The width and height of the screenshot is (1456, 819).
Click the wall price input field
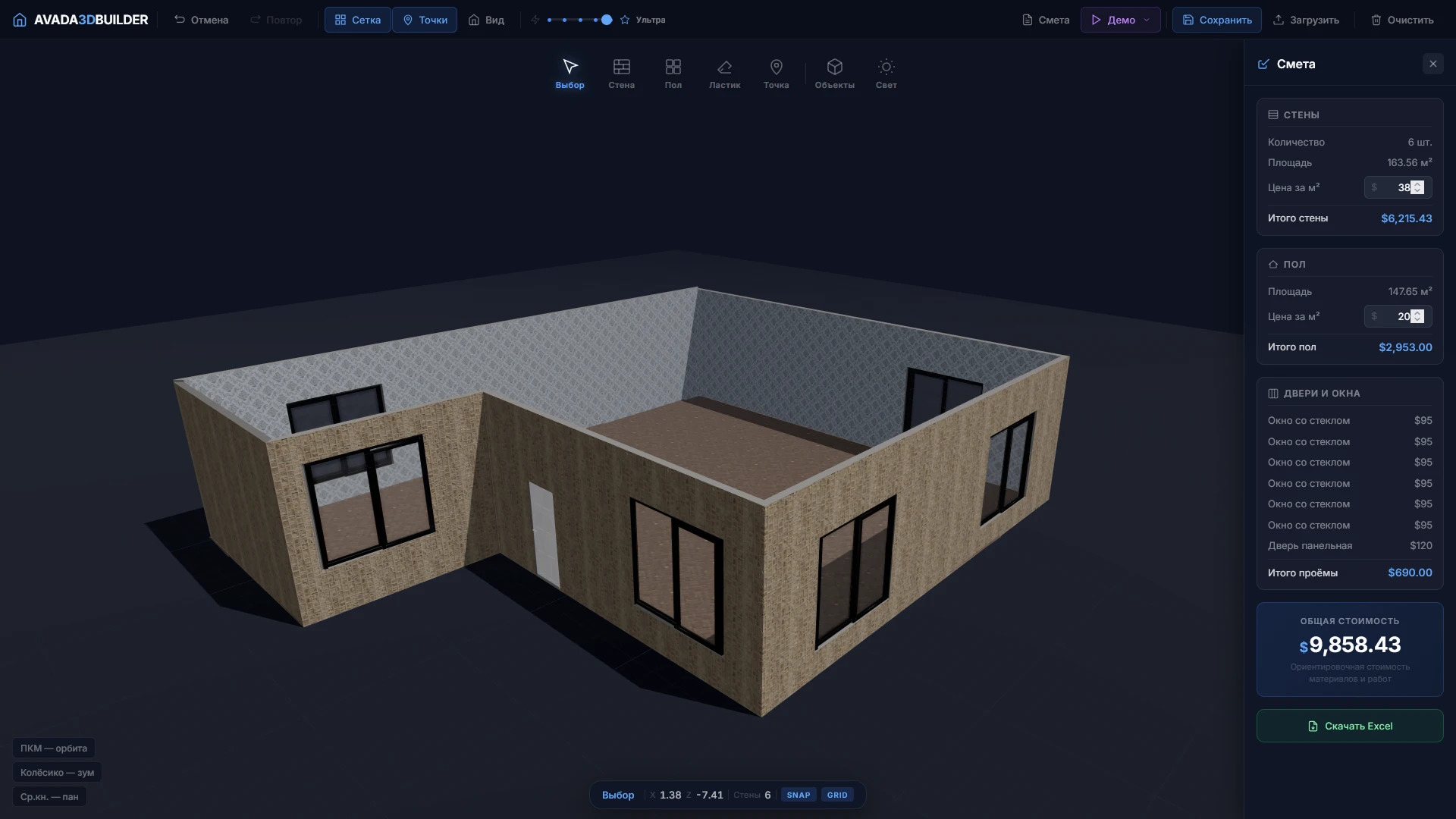coord(1395,187)
